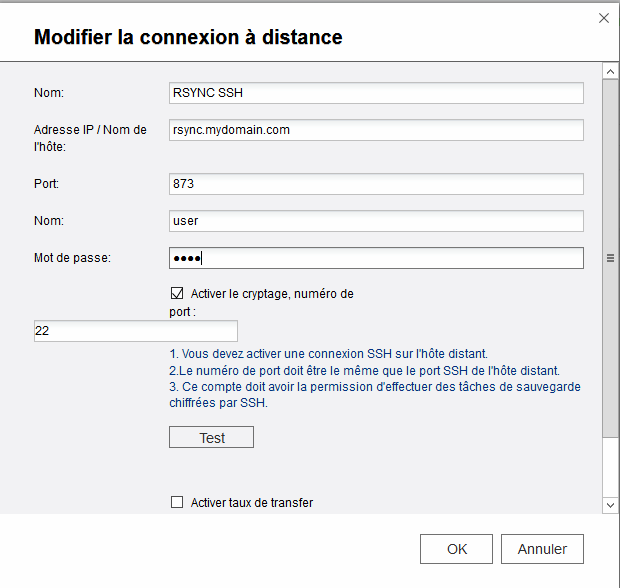
Task: Click the 'Mot de passe:' label
Action: [x=72, y=258]
